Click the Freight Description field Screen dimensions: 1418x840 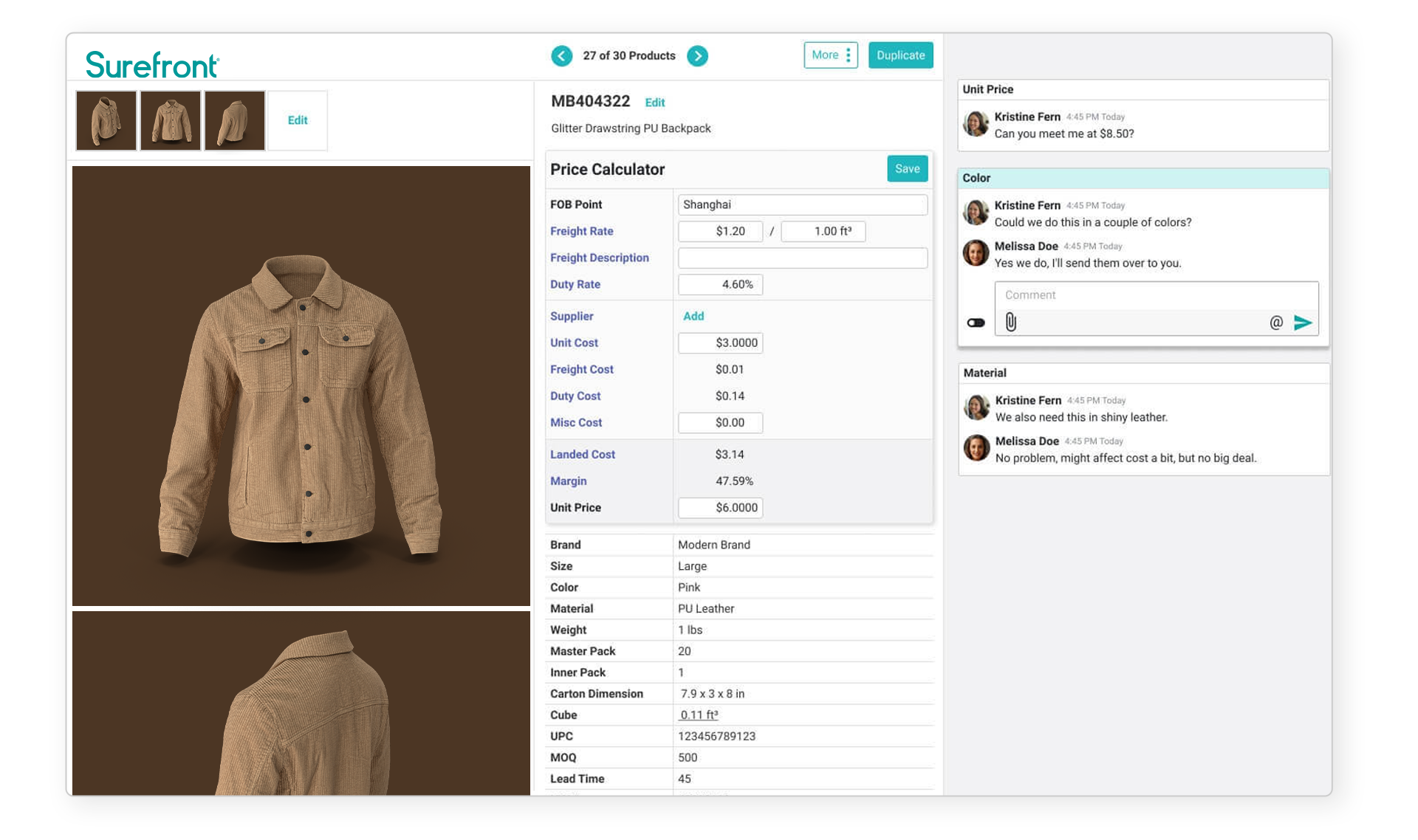coord(803,258)
